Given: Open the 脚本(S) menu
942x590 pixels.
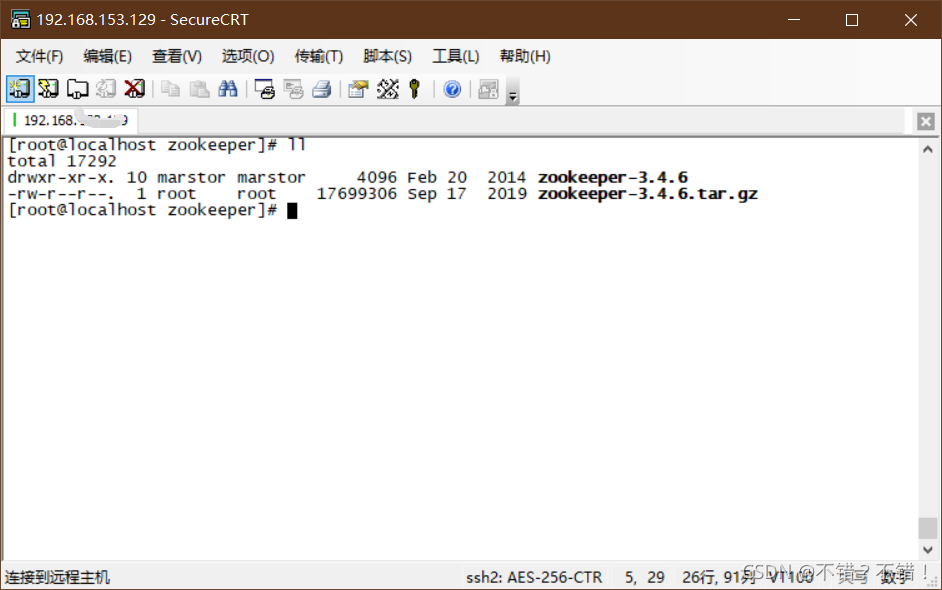Looking at the screenshot, I should pos(387,56).
